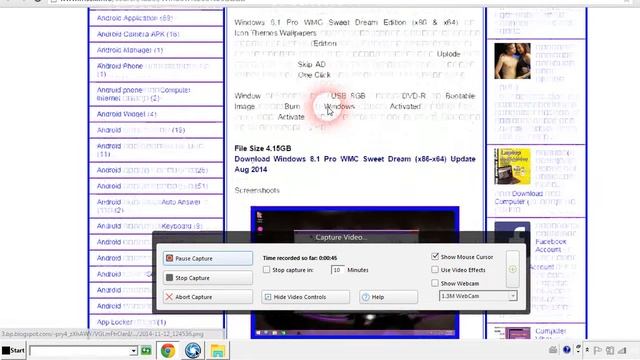The width and height of the screenshot is (640, 360).
Task: Open the Windows Start button
Action: [x=13, y=350]
